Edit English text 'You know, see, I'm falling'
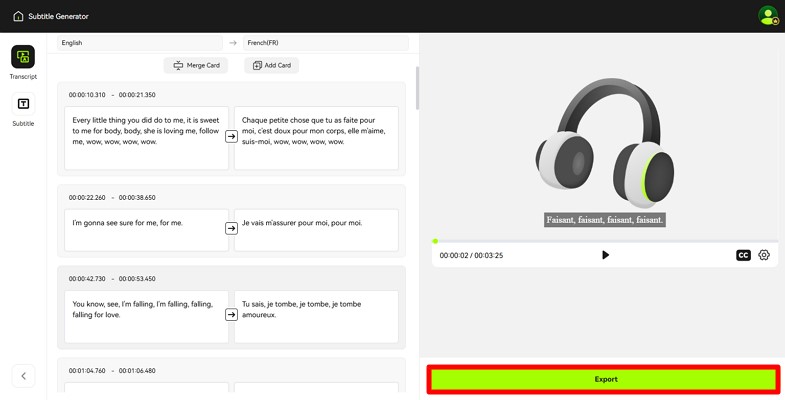This screenshot has height=400, width=785. pos(146,316)
